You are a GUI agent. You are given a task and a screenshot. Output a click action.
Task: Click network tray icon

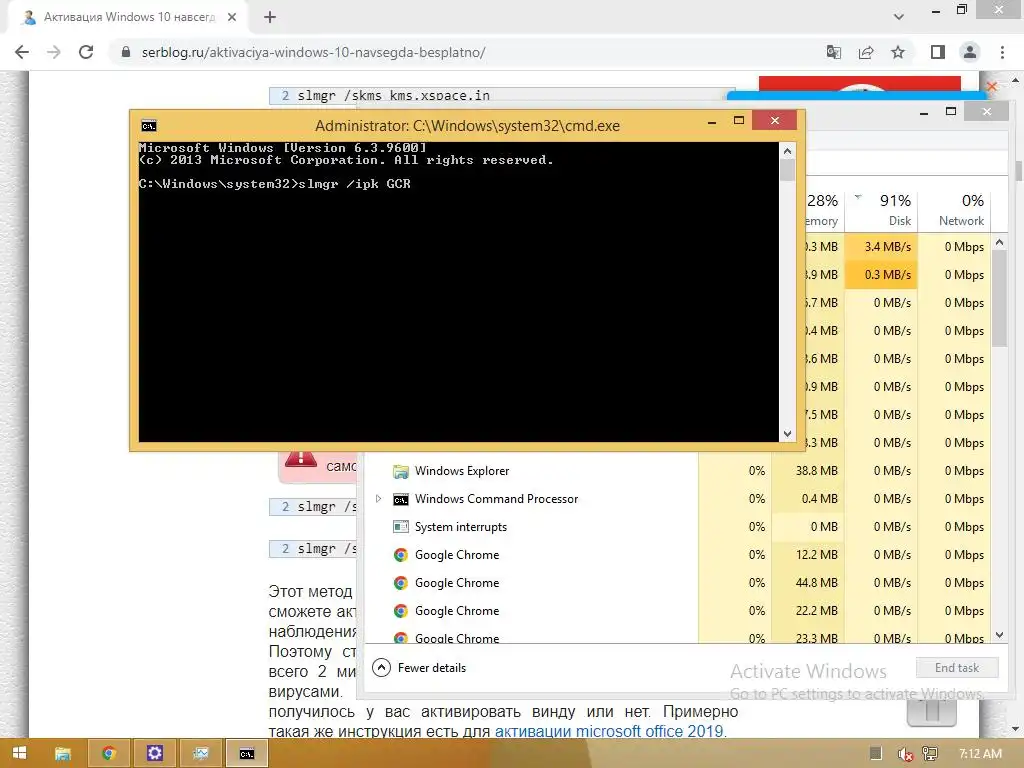click(930, 754)
